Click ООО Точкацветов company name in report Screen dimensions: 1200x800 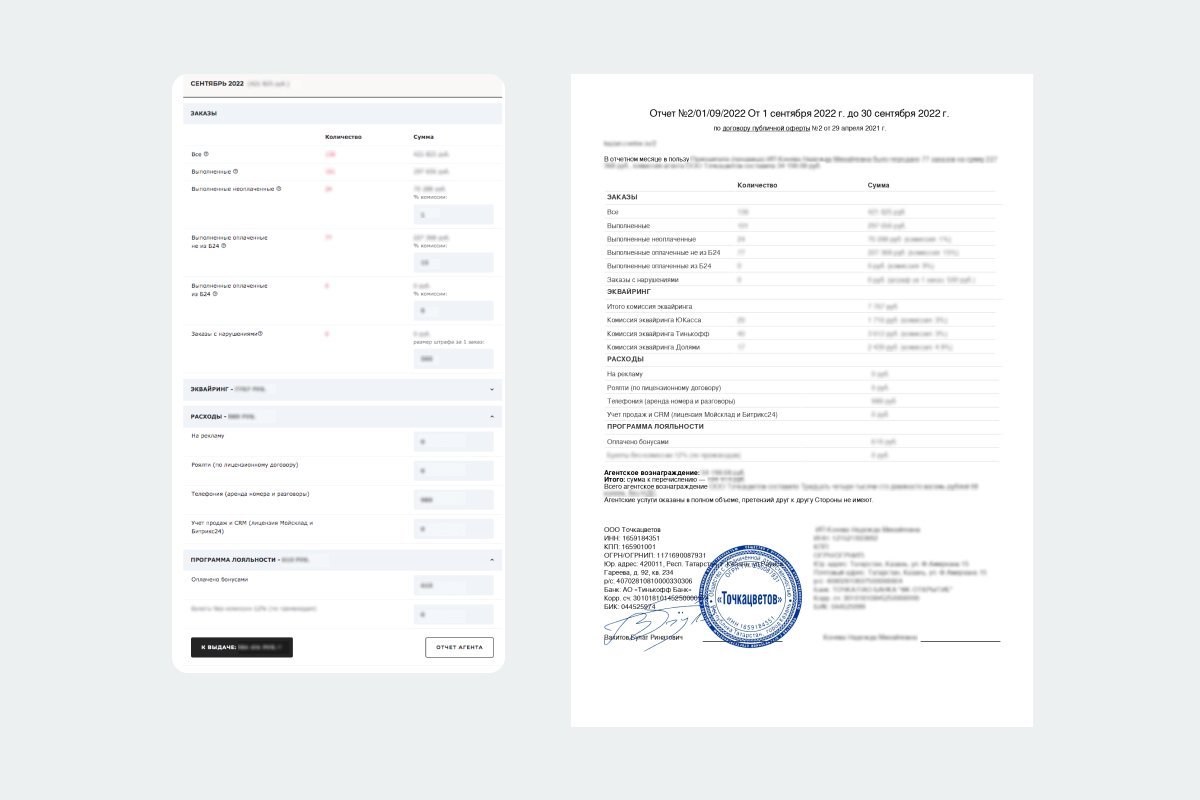tap(632, 529)
